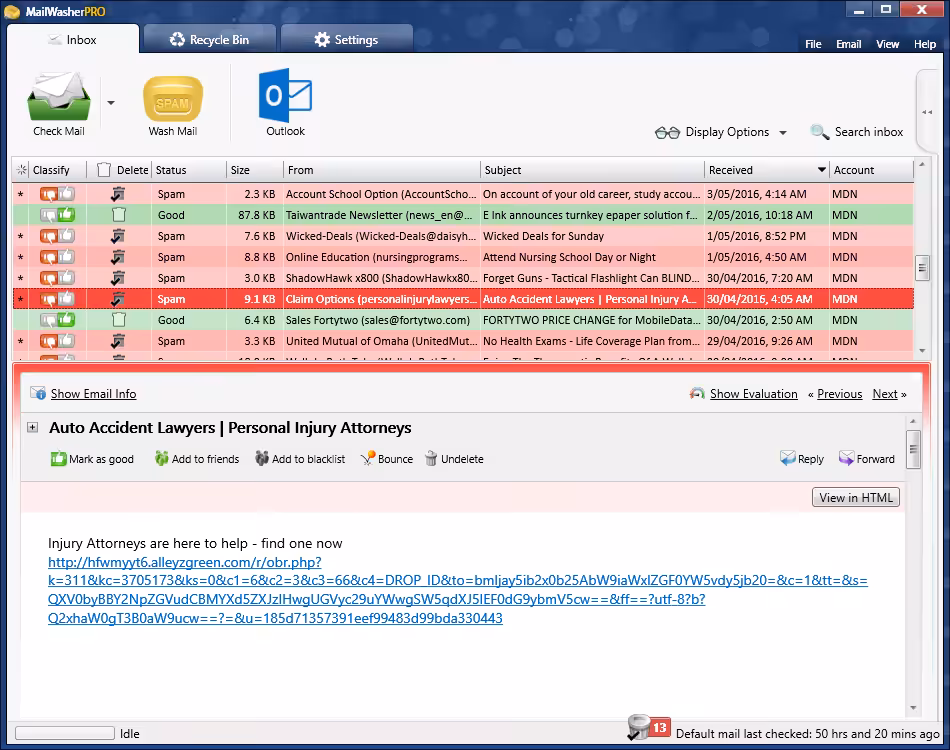Switch to the Recycle Bin tab

(x=209, y=40)
